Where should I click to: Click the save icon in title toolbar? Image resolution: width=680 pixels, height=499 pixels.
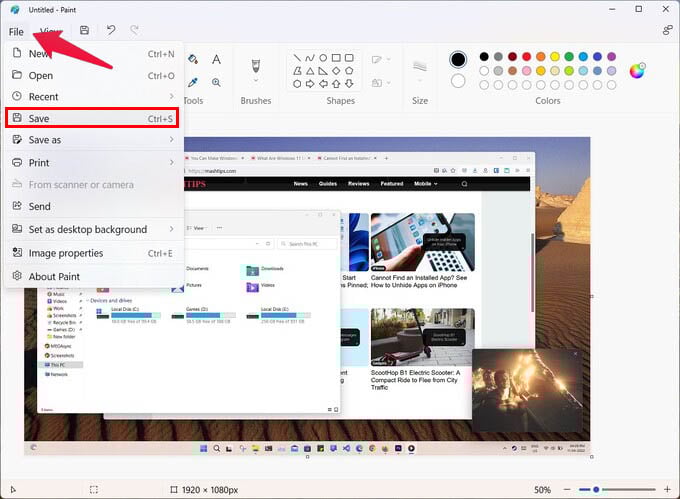point(85,30)
